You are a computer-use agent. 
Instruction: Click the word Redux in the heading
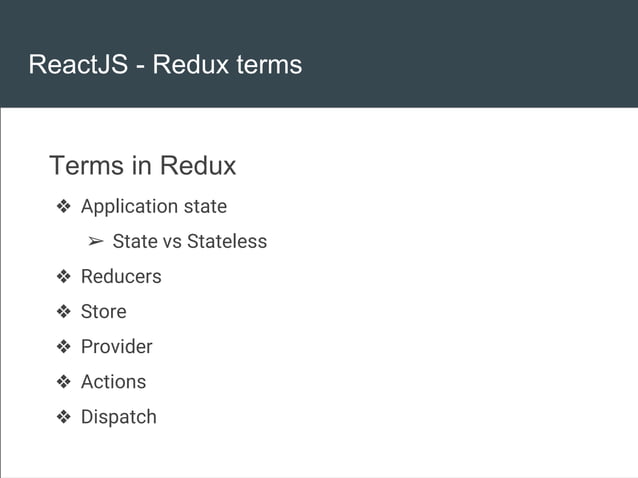(198, 166)
